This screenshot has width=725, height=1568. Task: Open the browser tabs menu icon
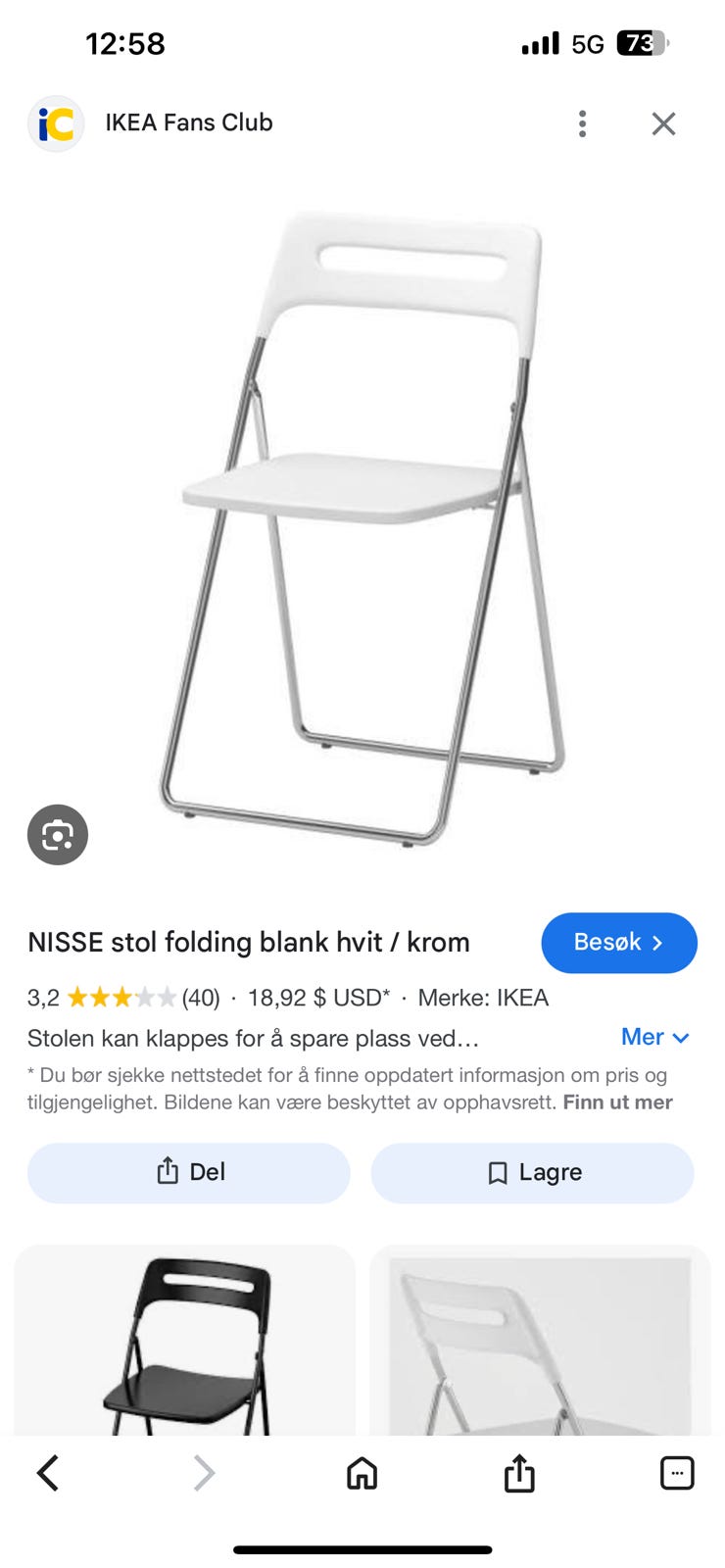[677, 1473]
